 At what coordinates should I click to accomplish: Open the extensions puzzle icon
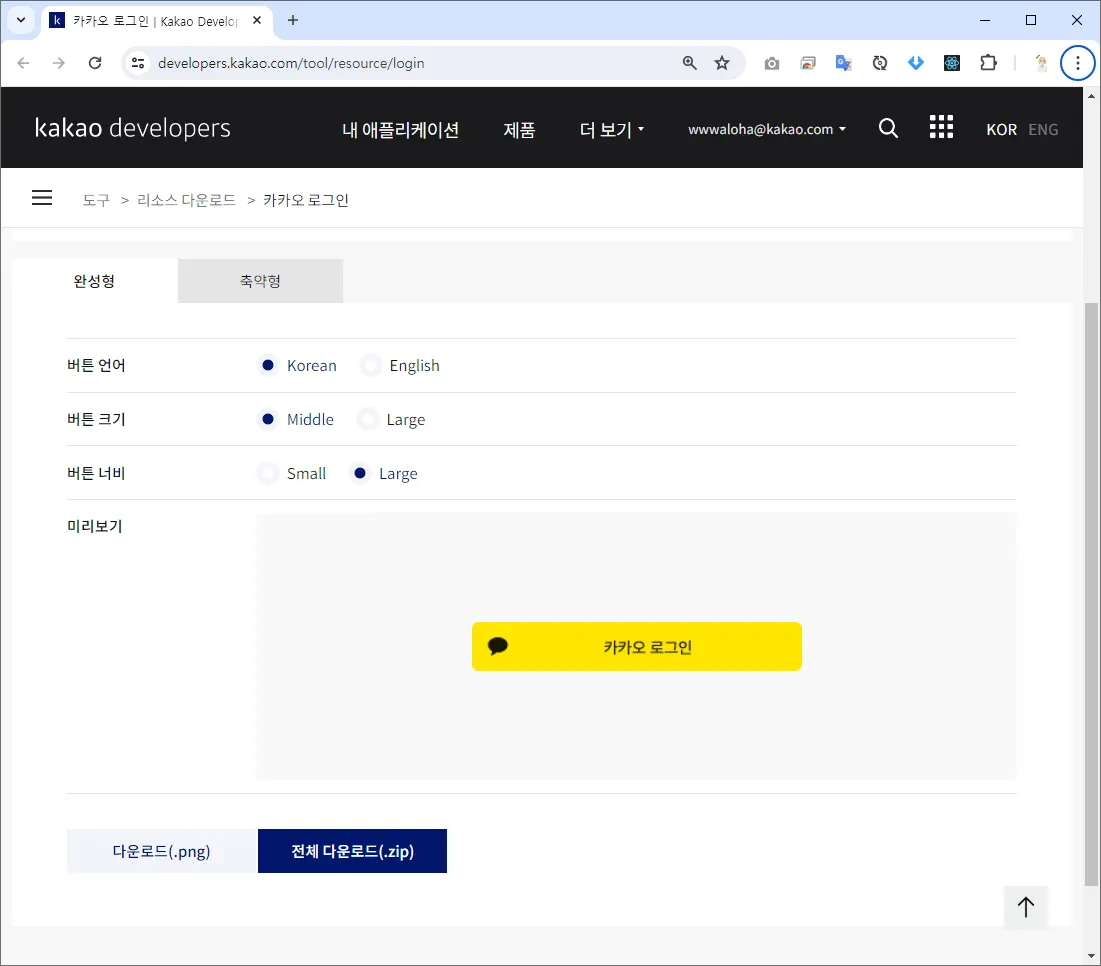(x=988, y=63)
